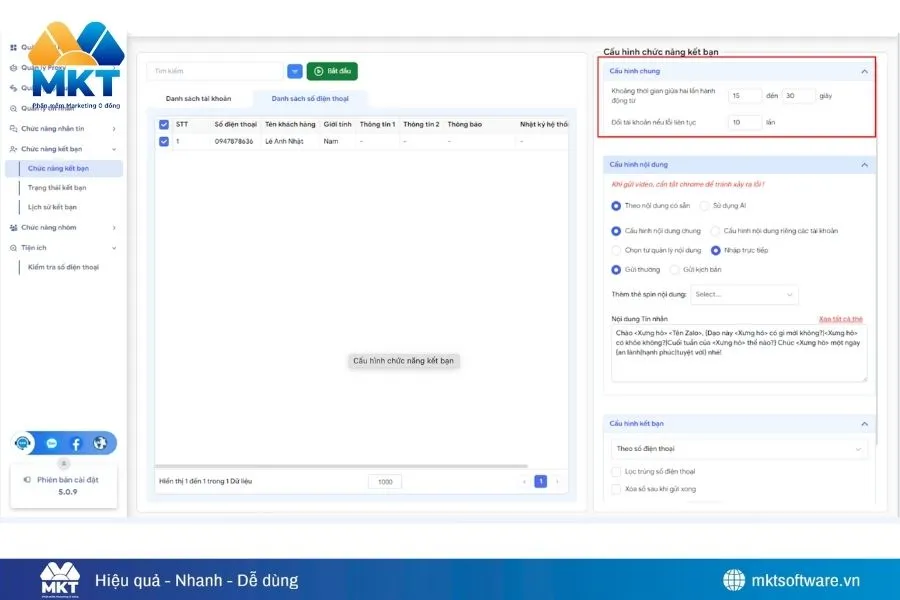Select the Sử dụng AI radio option
900x600 pixels.
point(704,206)
